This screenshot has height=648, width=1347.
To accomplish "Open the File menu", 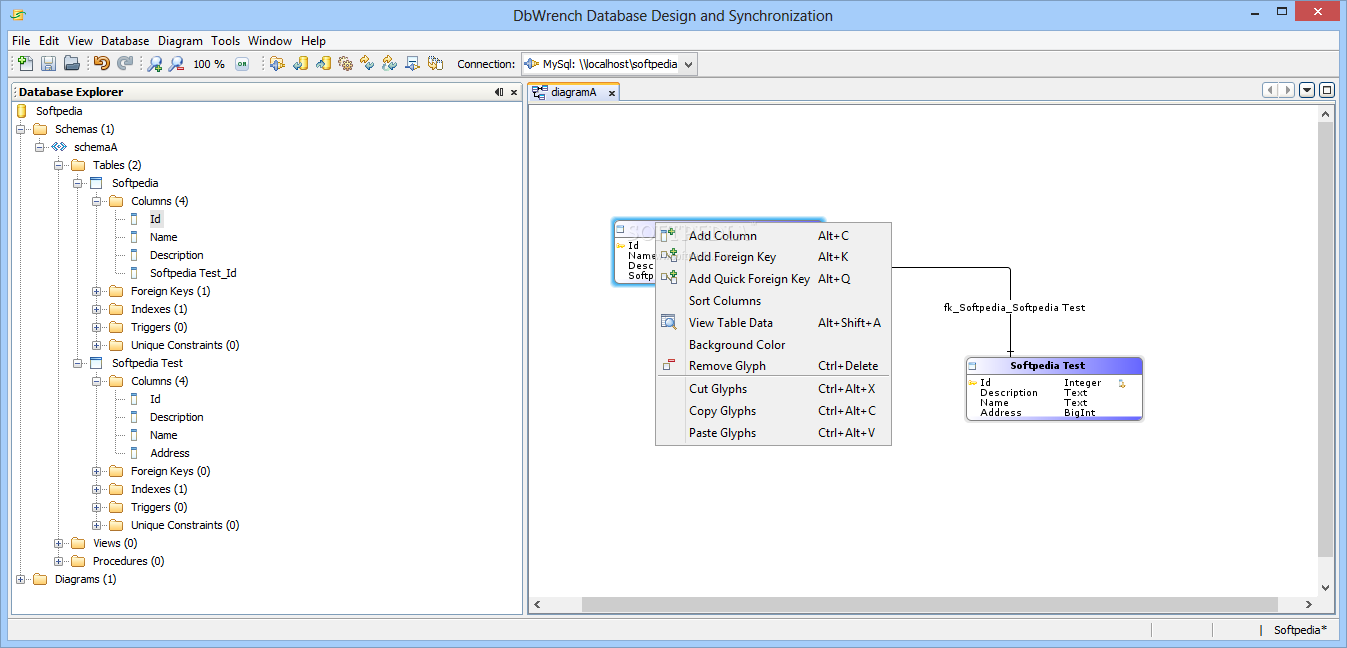I will tap(21, 41).
